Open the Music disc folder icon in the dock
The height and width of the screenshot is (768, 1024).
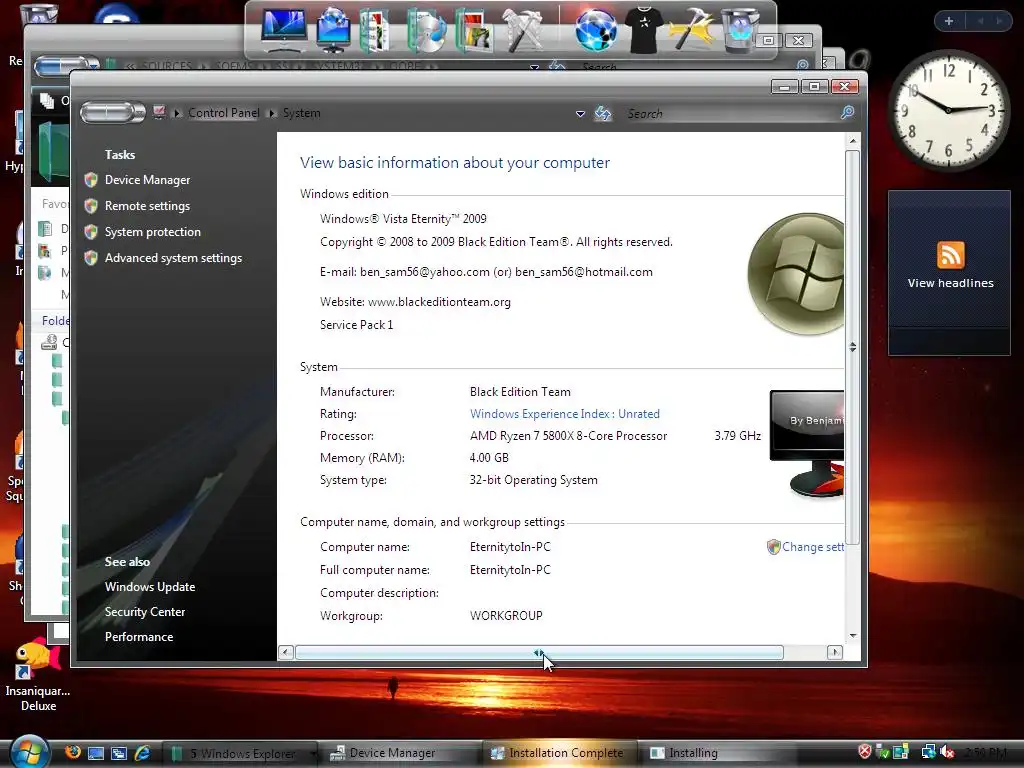coord(426,29)
